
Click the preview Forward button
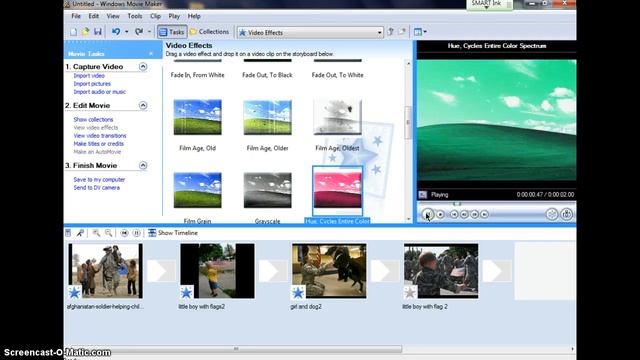[484, 214]
